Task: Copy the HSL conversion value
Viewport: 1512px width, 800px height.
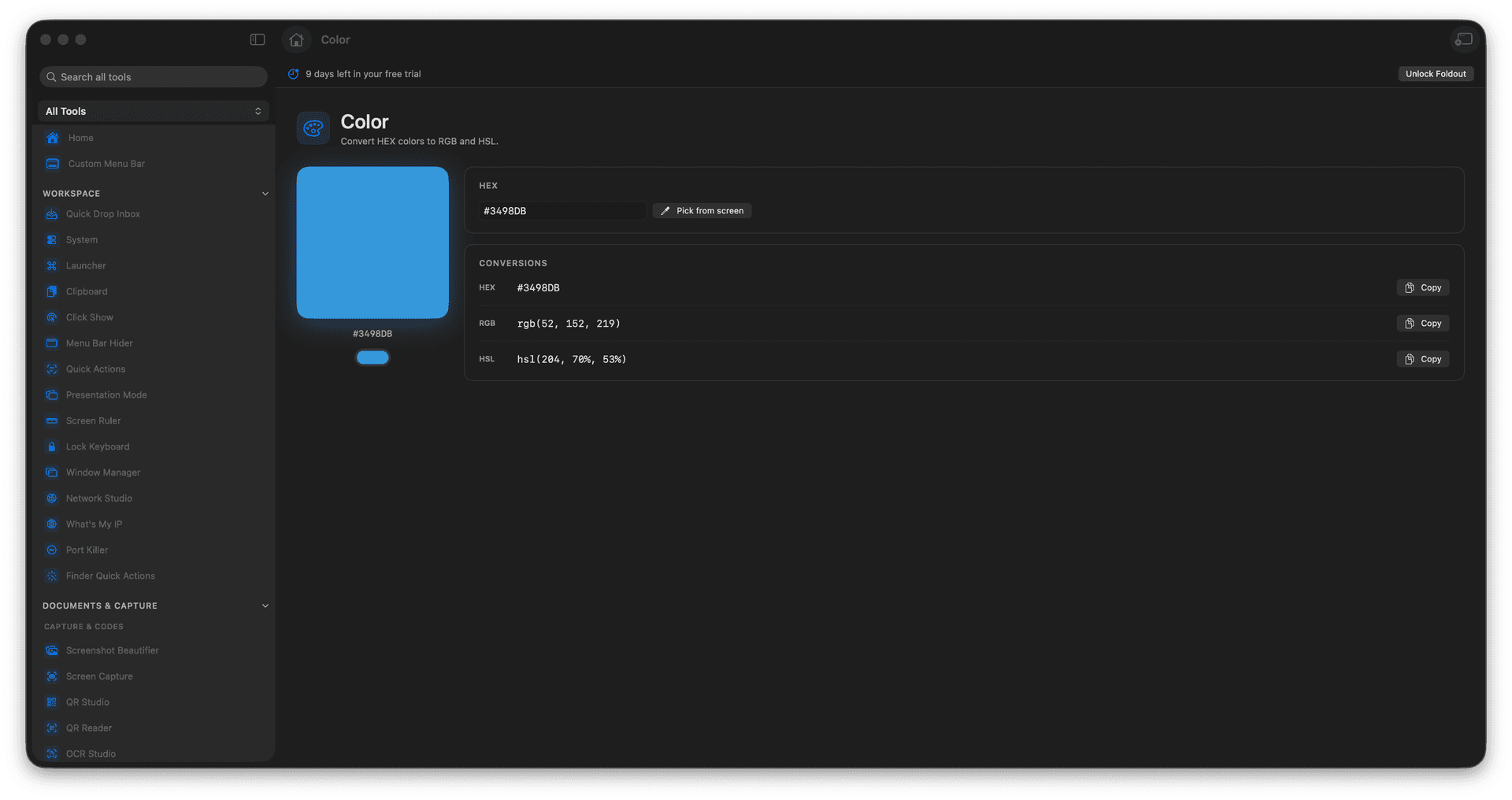Action: pos(1423,359)
